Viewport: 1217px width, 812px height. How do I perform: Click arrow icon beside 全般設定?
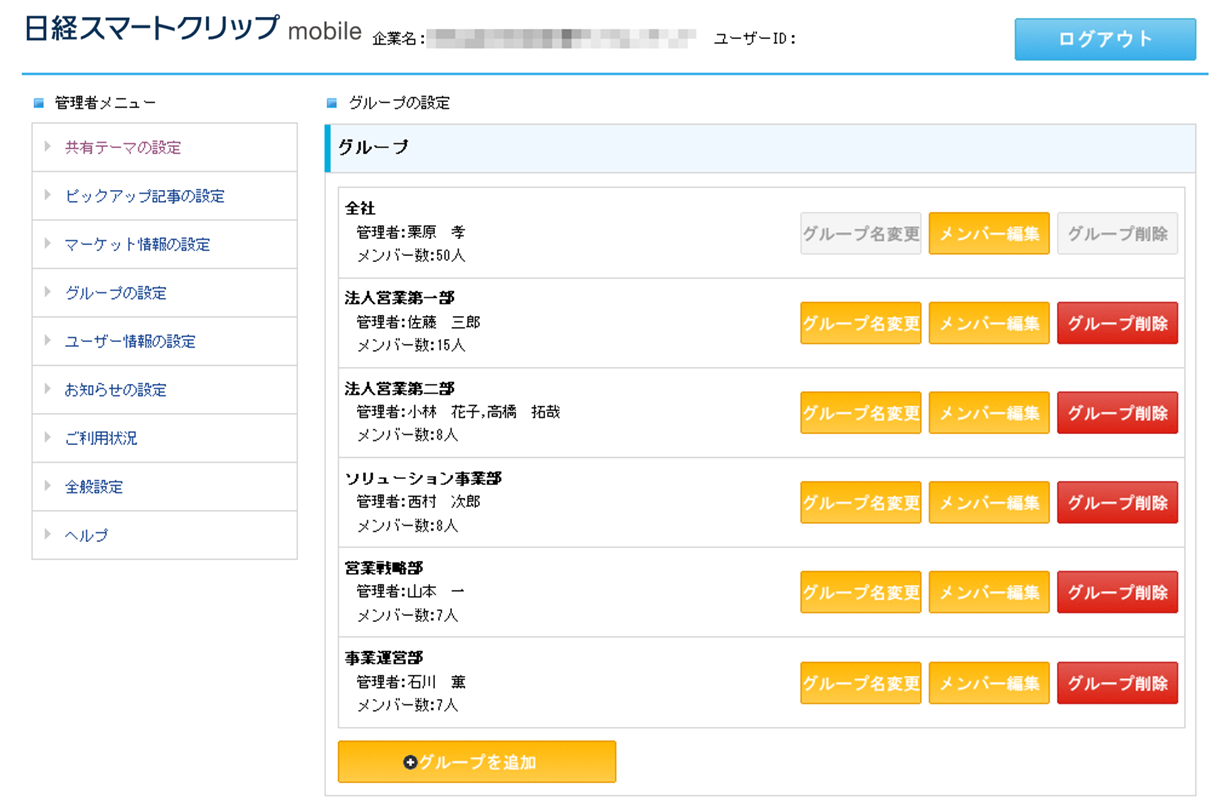coord(46,487)
